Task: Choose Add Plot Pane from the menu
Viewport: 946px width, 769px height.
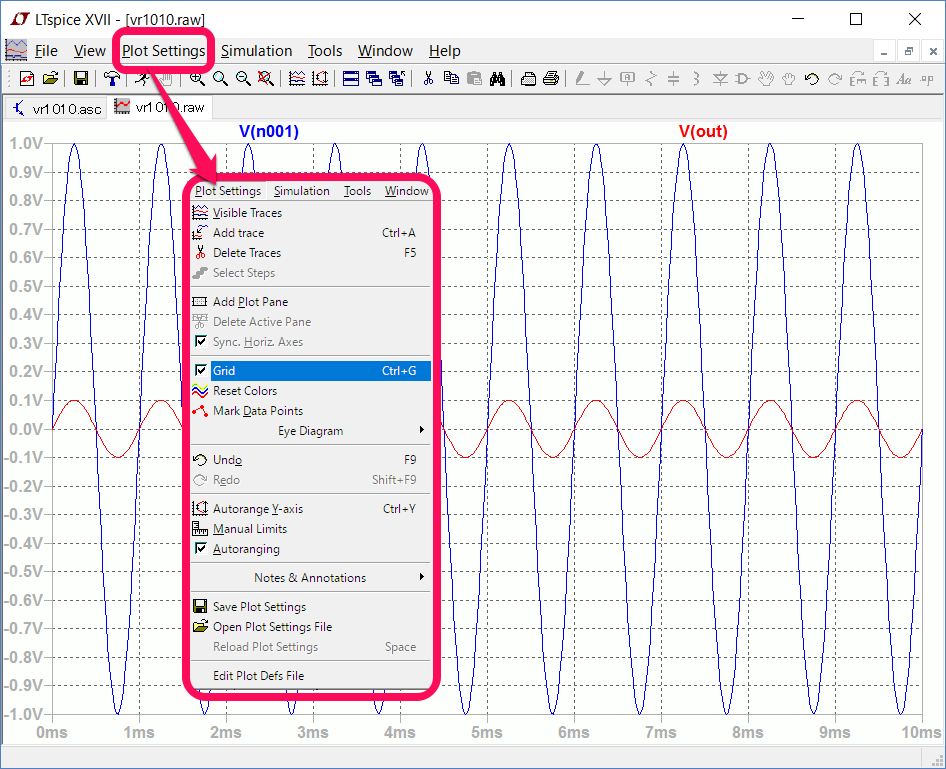Action: (x=311, y=302)
